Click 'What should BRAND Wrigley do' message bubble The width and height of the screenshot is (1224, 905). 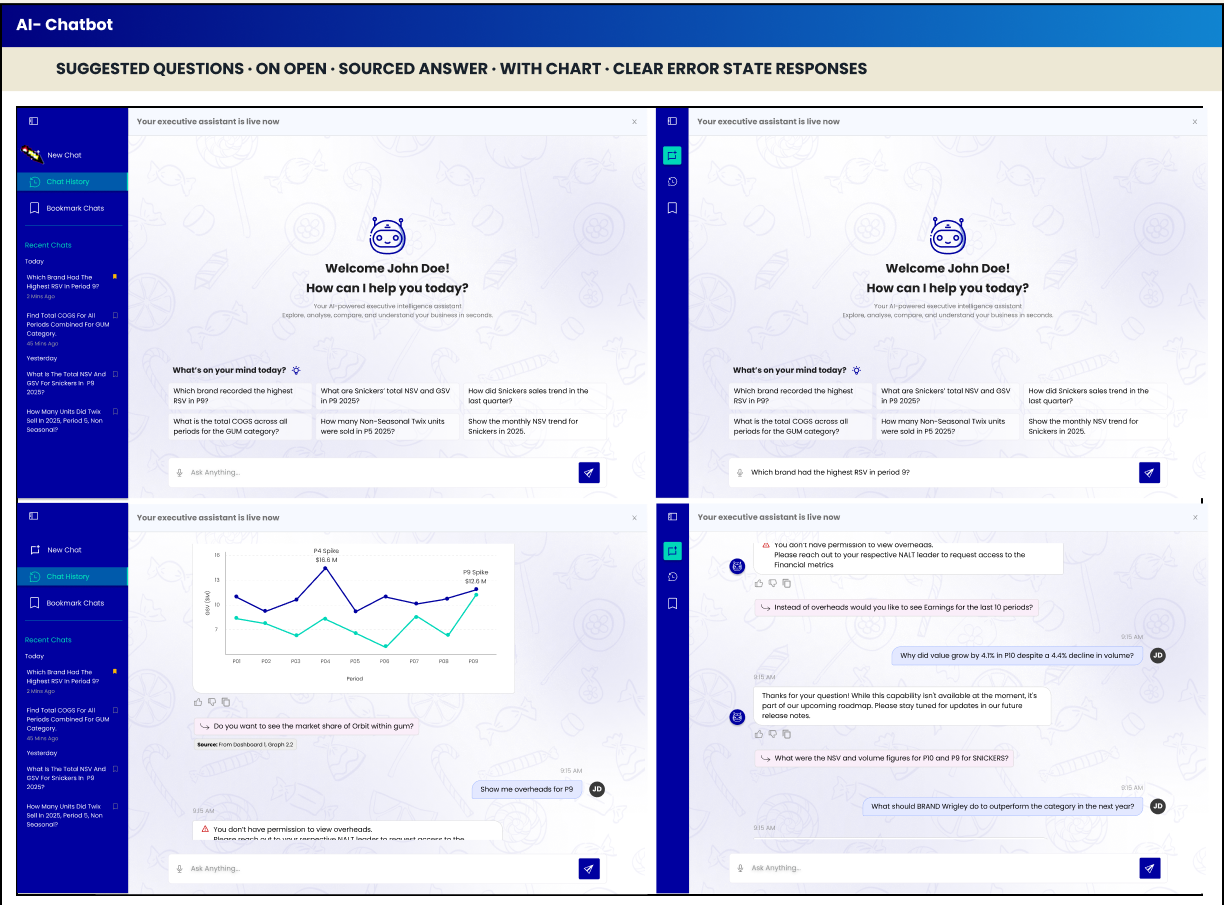(x=1003, y=806)
